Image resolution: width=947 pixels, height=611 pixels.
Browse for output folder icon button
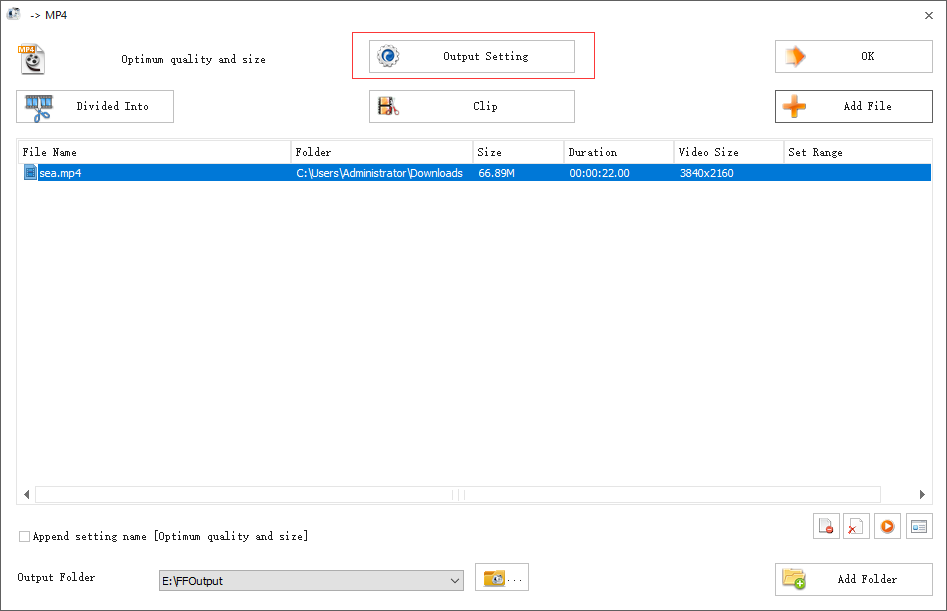pos(502,578)
